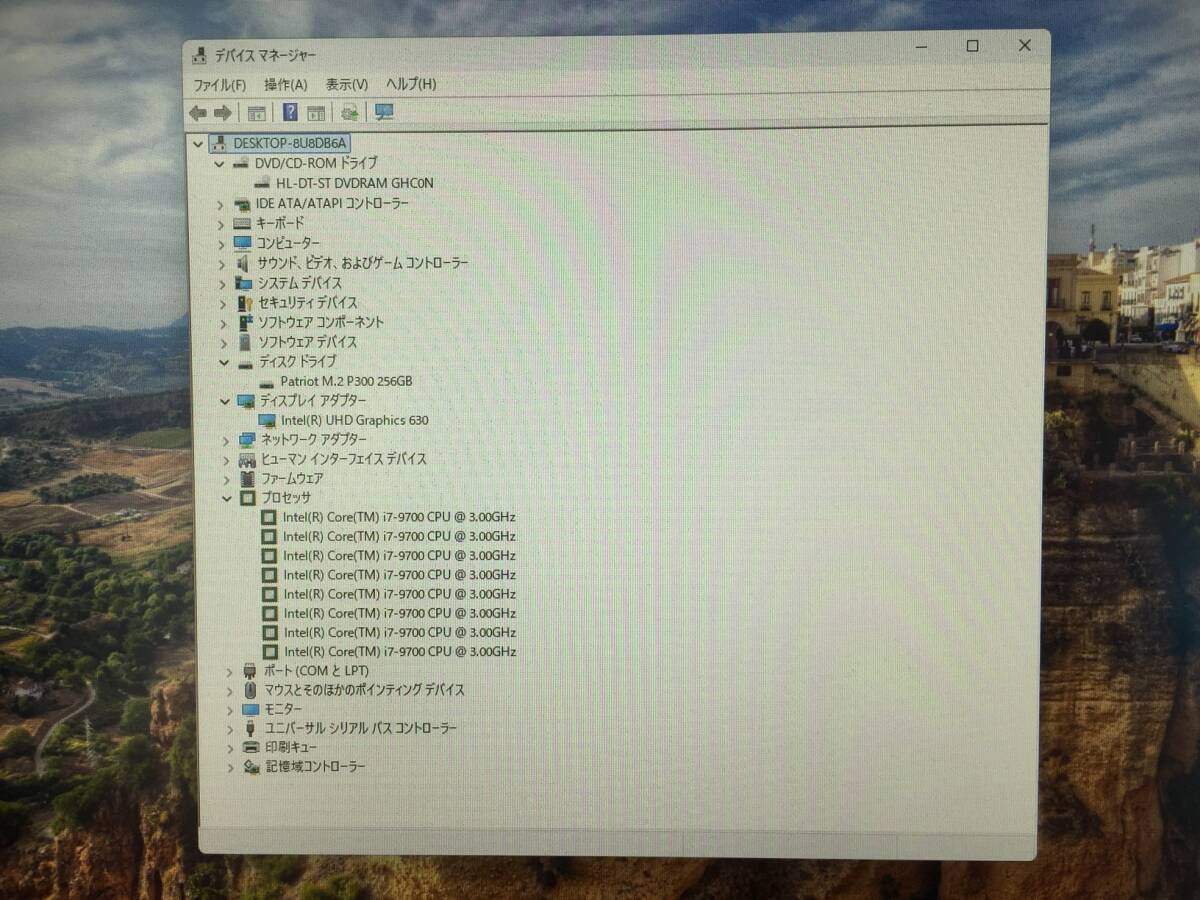Open the ファイル(F) menu

(x=220, y=84)
